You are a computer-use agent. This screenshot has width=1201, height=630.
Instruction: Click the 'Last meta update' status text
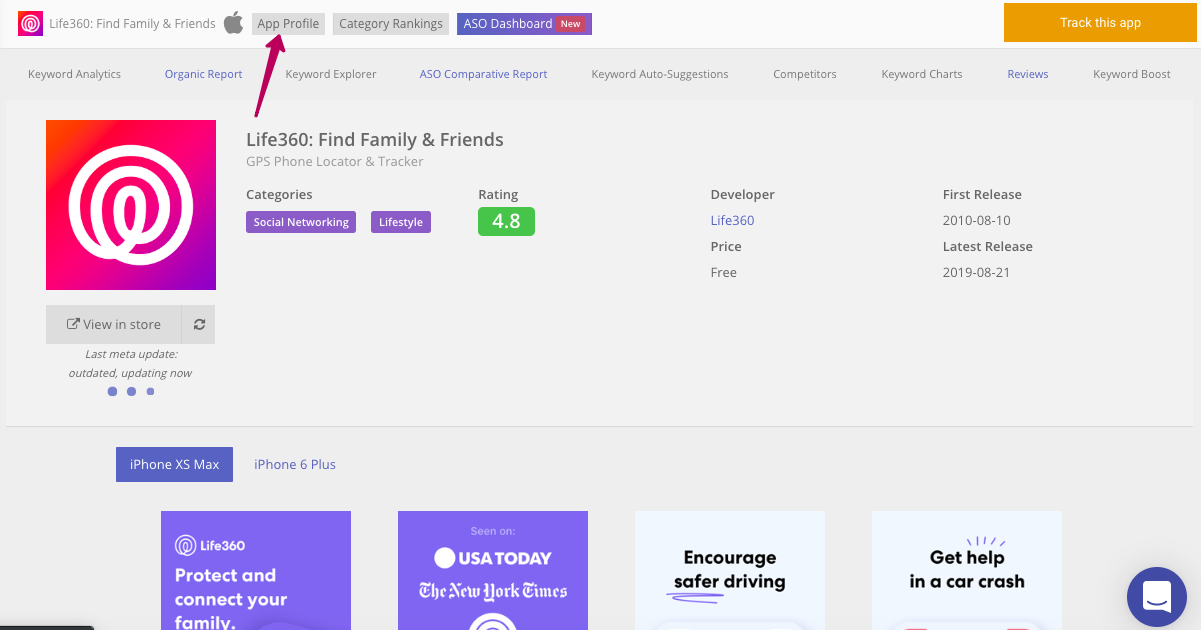[131, 363]
